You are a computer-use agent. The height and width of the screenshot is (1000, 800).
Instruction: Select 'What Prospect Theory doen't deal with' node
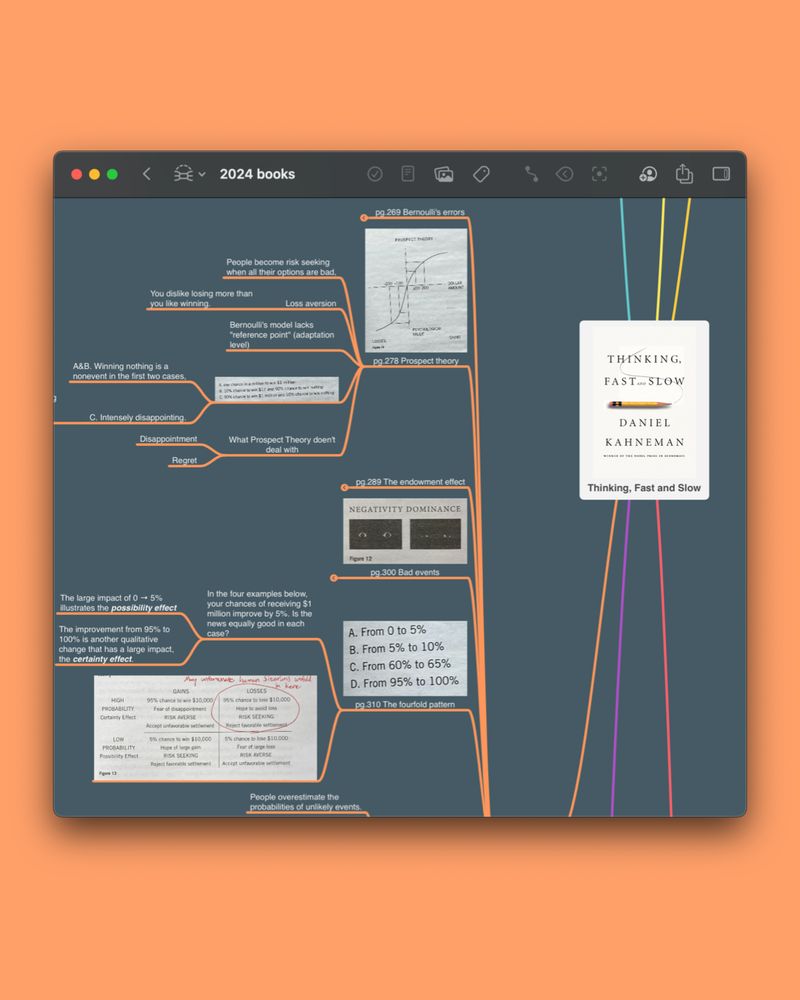282,445
